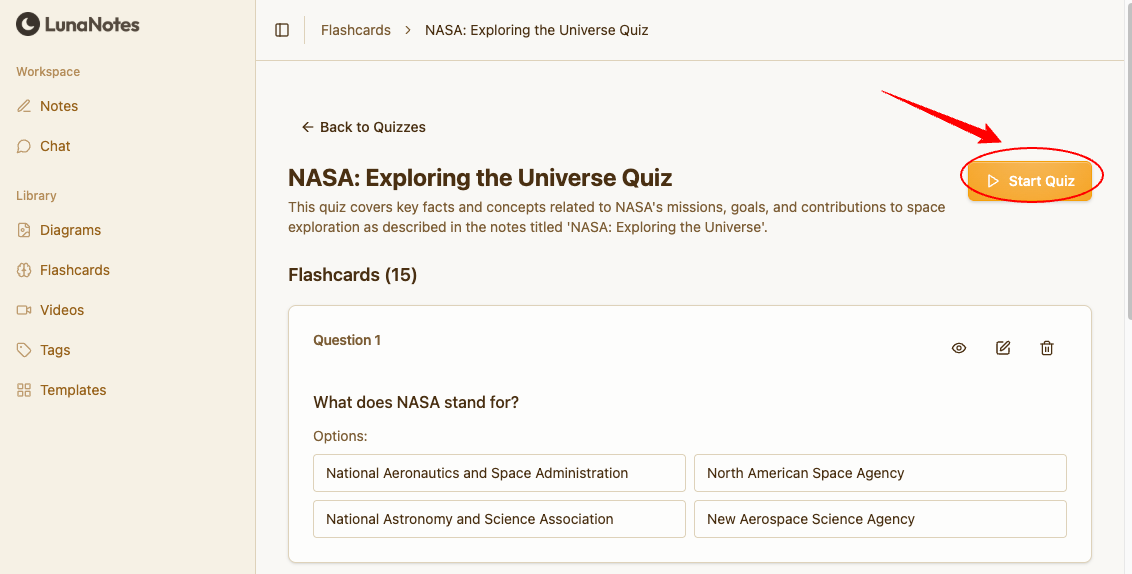Image resolution: width=1132 pixels, height=574 pixels.
Task: Delete Question 1 with trash icon
Action: pos(1047,348)
